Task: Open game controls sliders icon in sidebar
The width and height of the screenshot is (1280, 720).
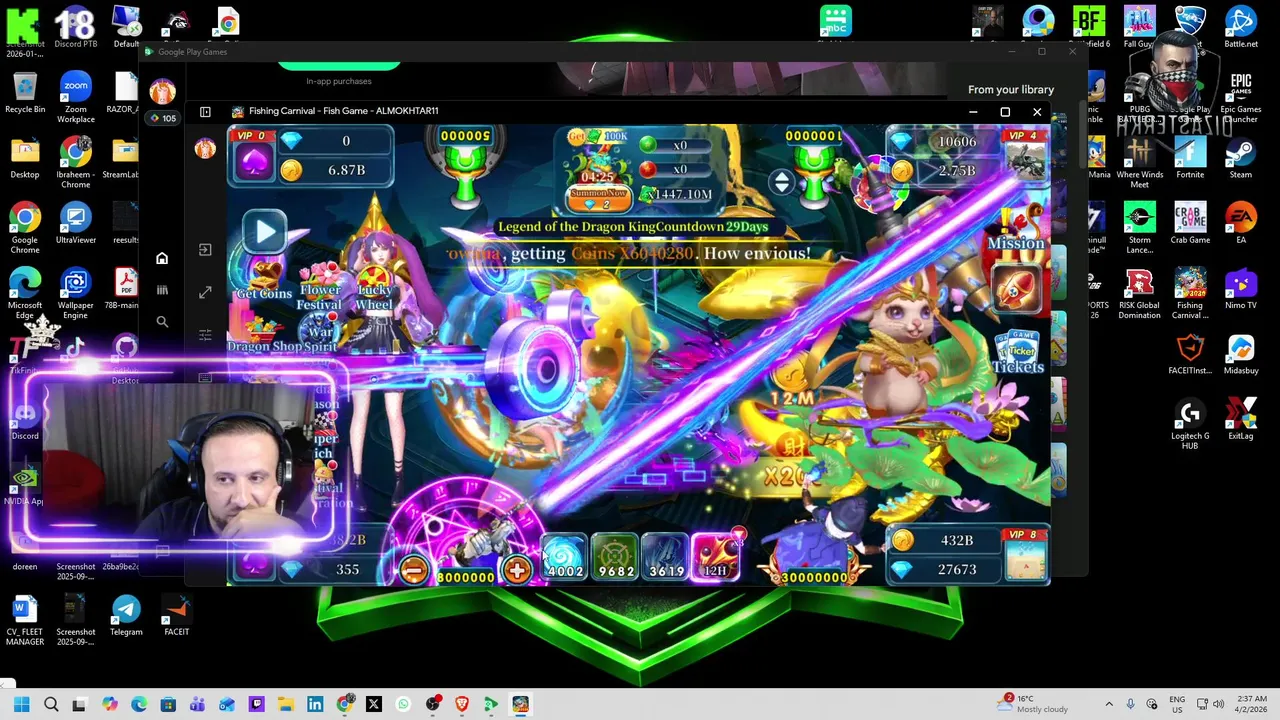Action: pyautogui.click(x=205, y=335)
